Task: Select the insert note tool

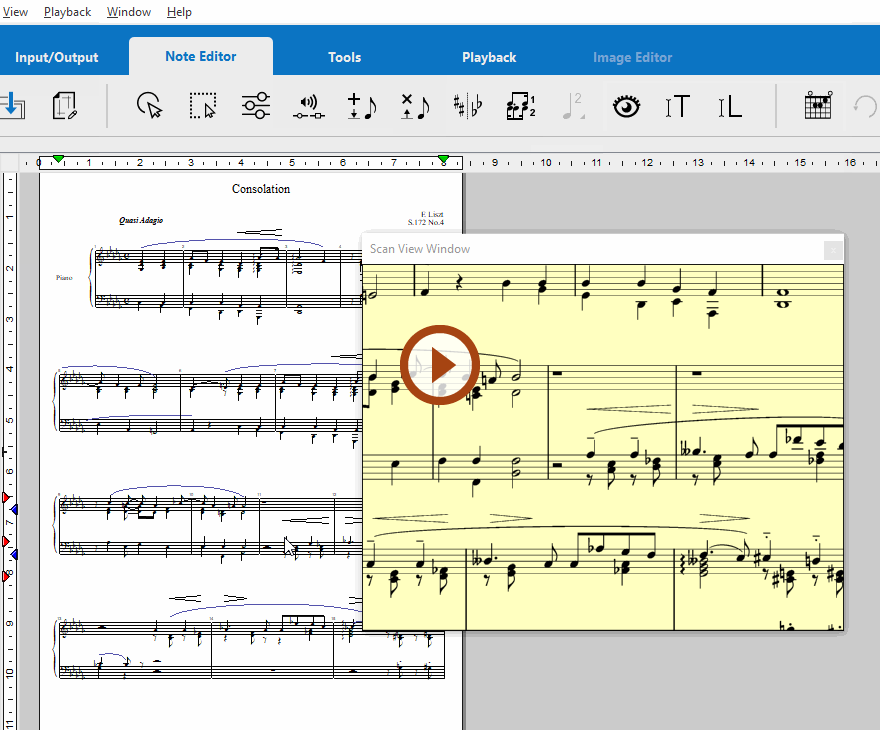Action: point(361,106)
